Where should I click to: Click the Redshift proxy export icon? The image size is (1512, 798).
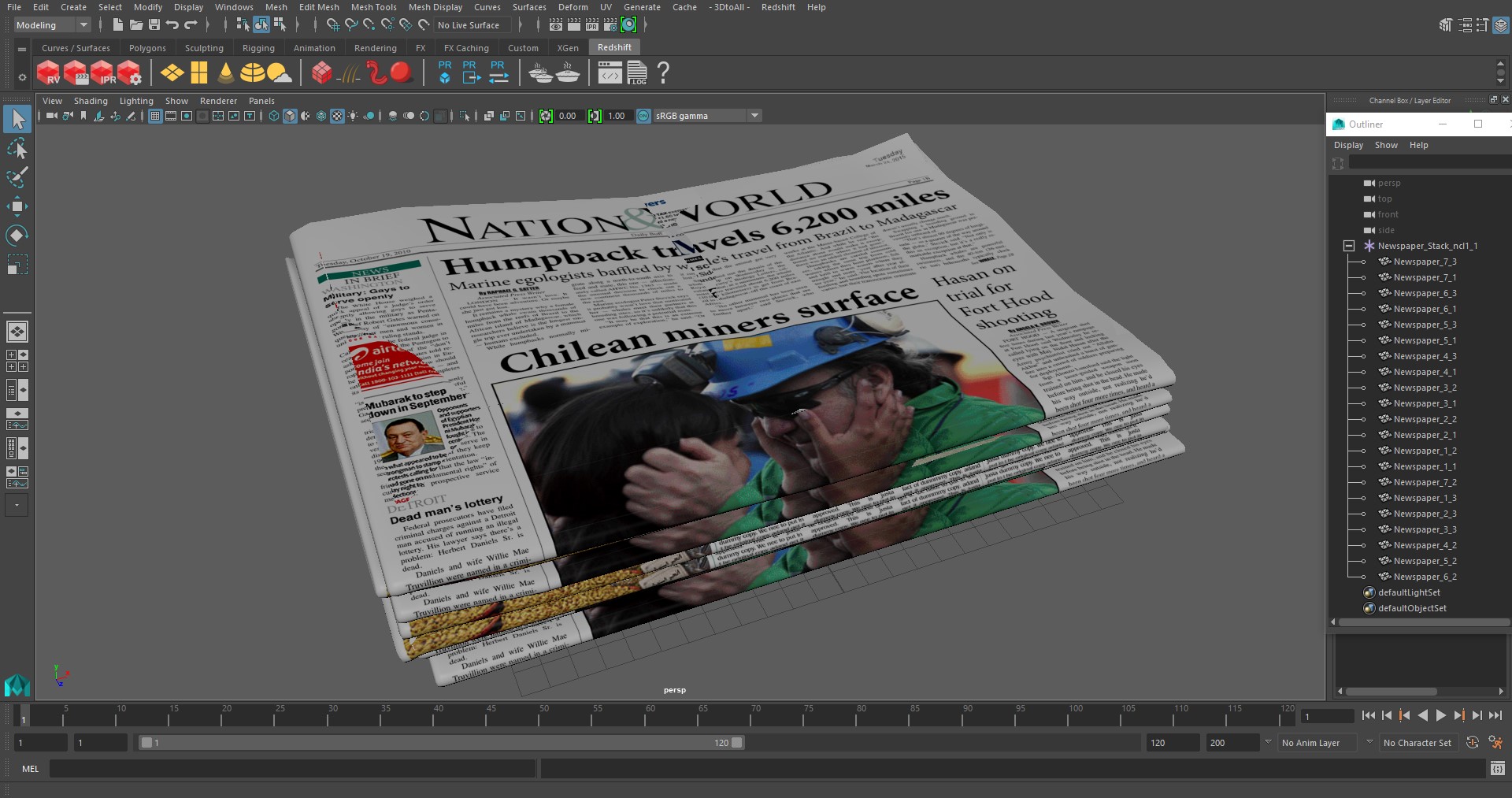tap(471, 72)
